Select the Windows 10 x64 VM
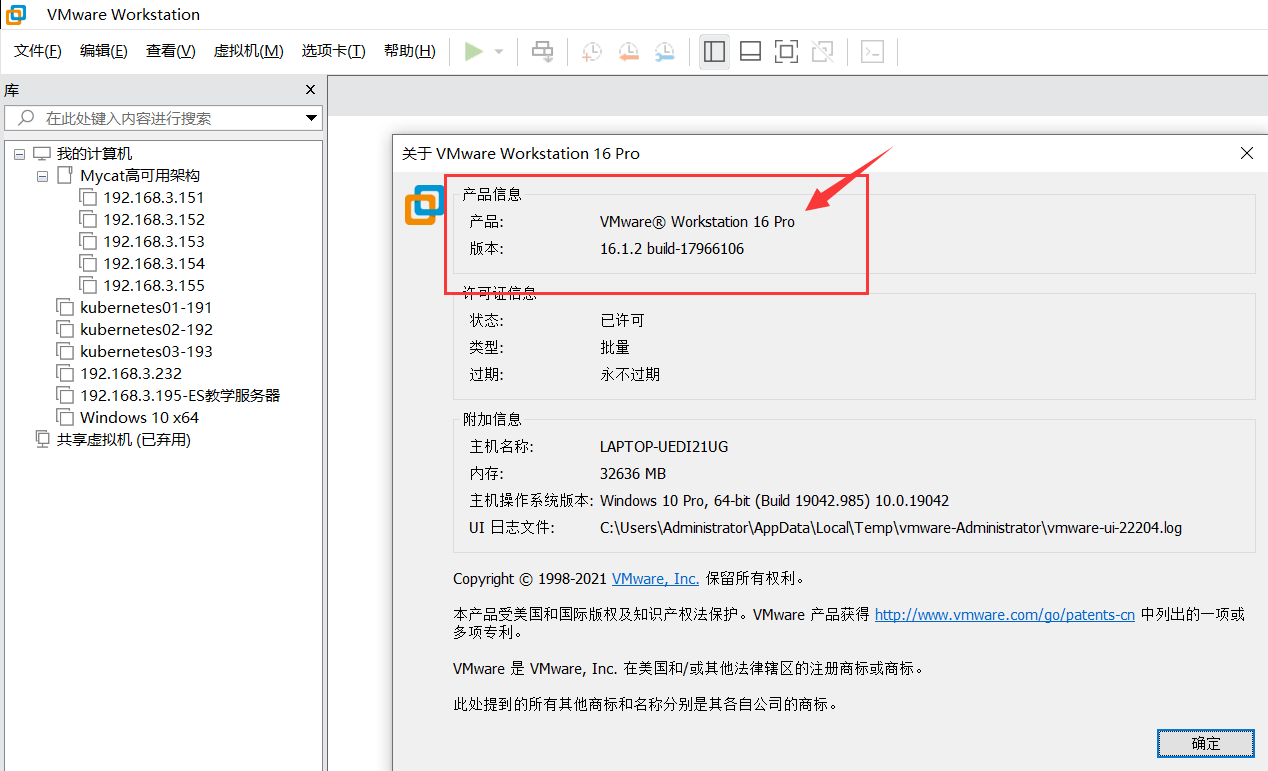The image size is (1268, 771). tap(139, 418)
